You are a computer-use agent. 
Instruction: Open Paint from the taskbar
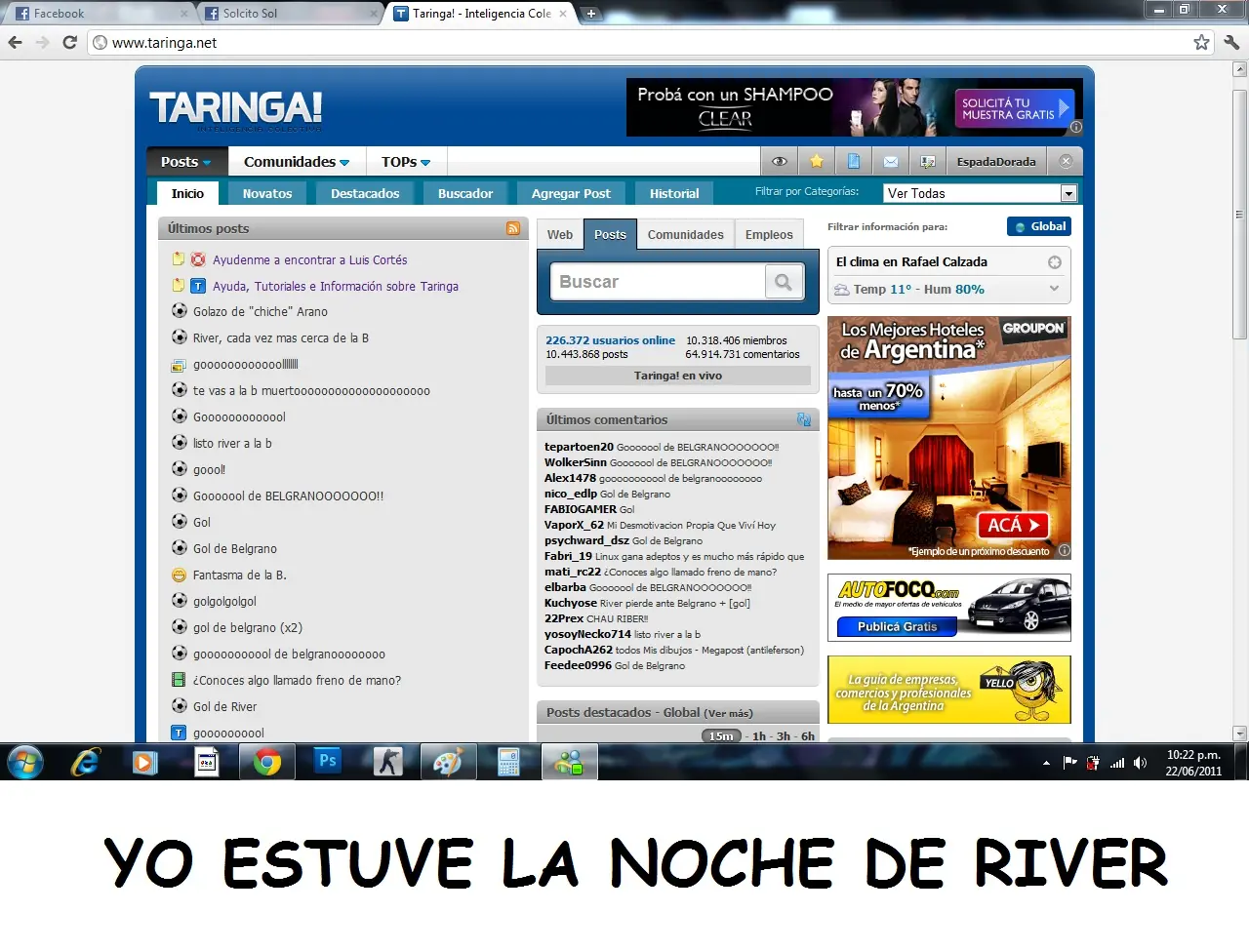tap(448, 762)
